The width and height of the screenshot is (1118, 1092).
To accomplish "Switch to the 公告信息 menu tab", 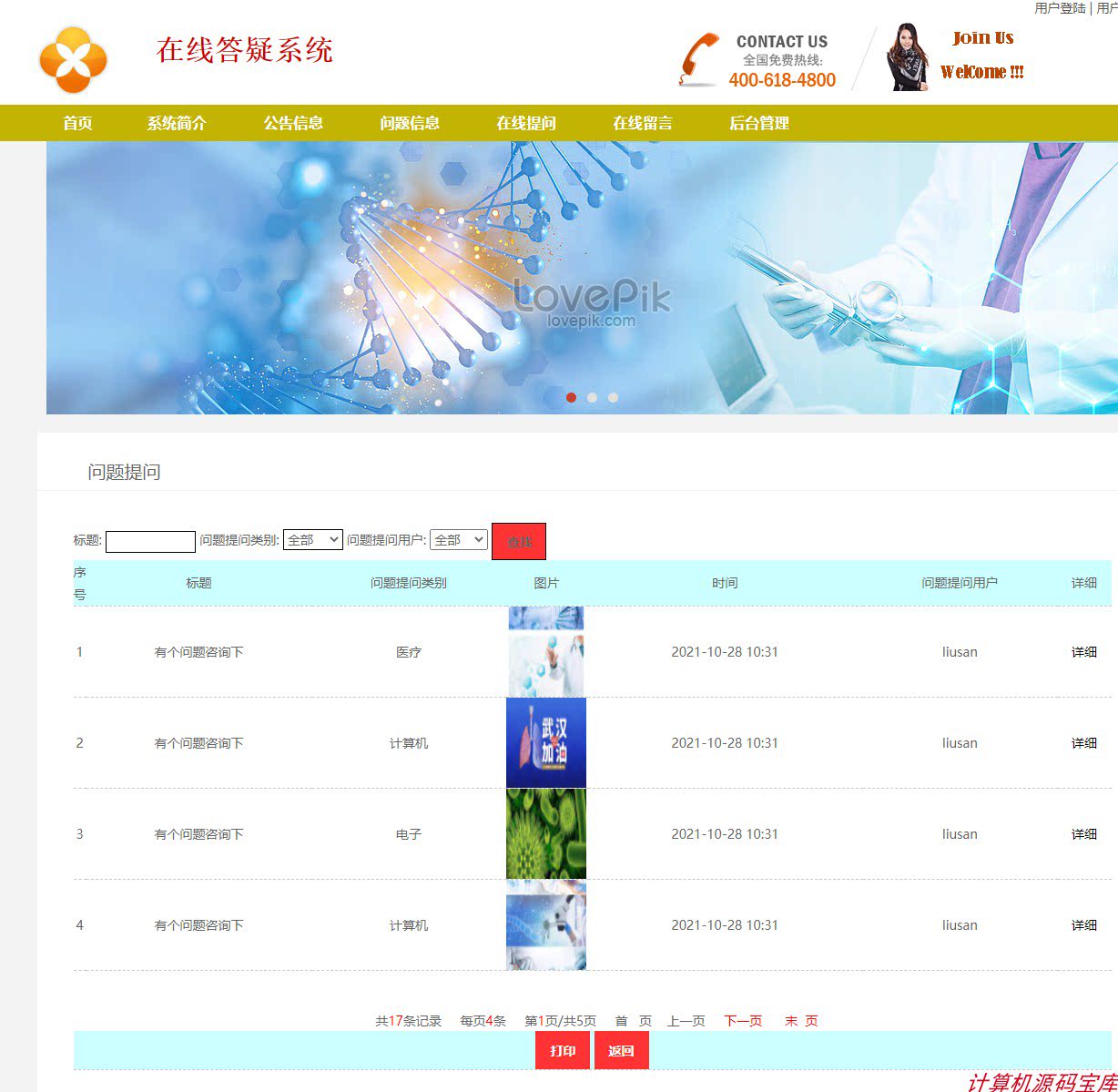I will coord(292,123).
